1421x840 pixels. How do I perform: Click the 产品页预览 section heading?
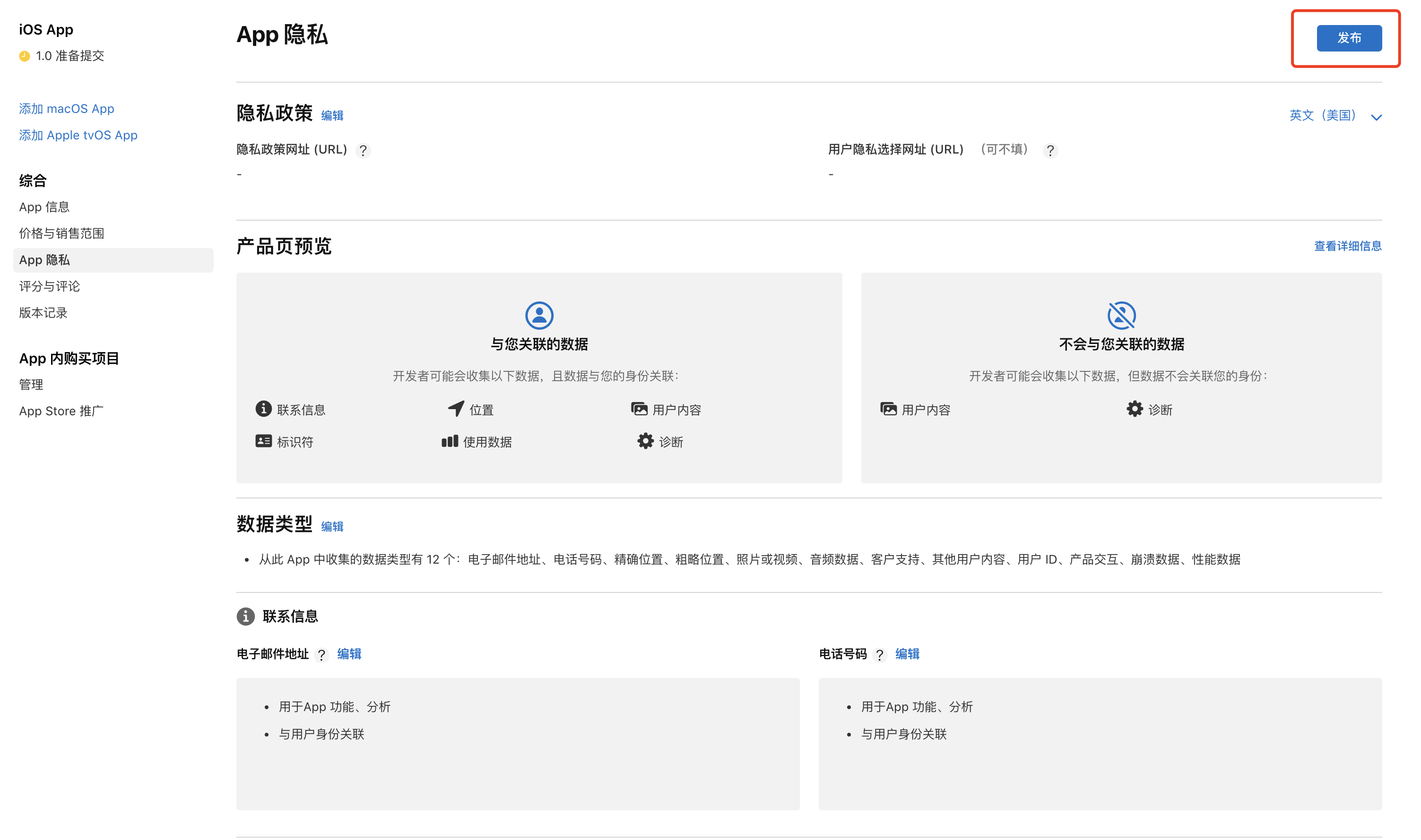tap(284, 246)
